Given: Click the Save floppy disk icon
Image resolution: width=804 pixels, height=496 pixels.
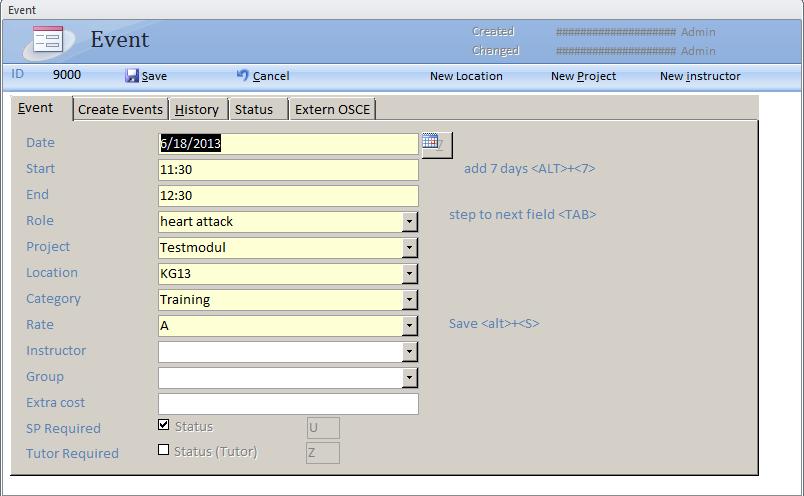Looking at the screenshot, I should 132,76.
